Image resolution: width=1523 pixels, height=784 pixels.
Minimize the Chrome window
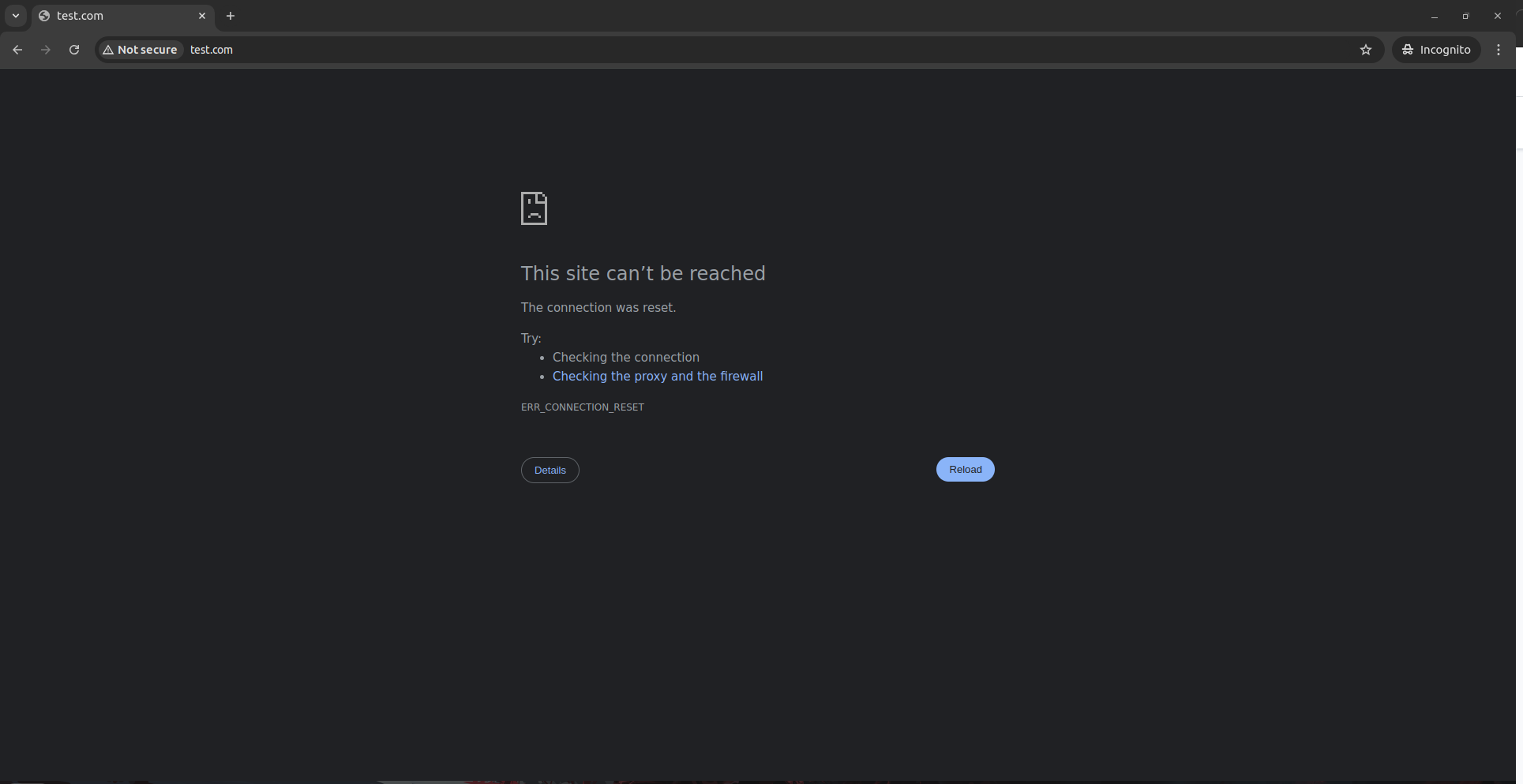pos(1435,16)
